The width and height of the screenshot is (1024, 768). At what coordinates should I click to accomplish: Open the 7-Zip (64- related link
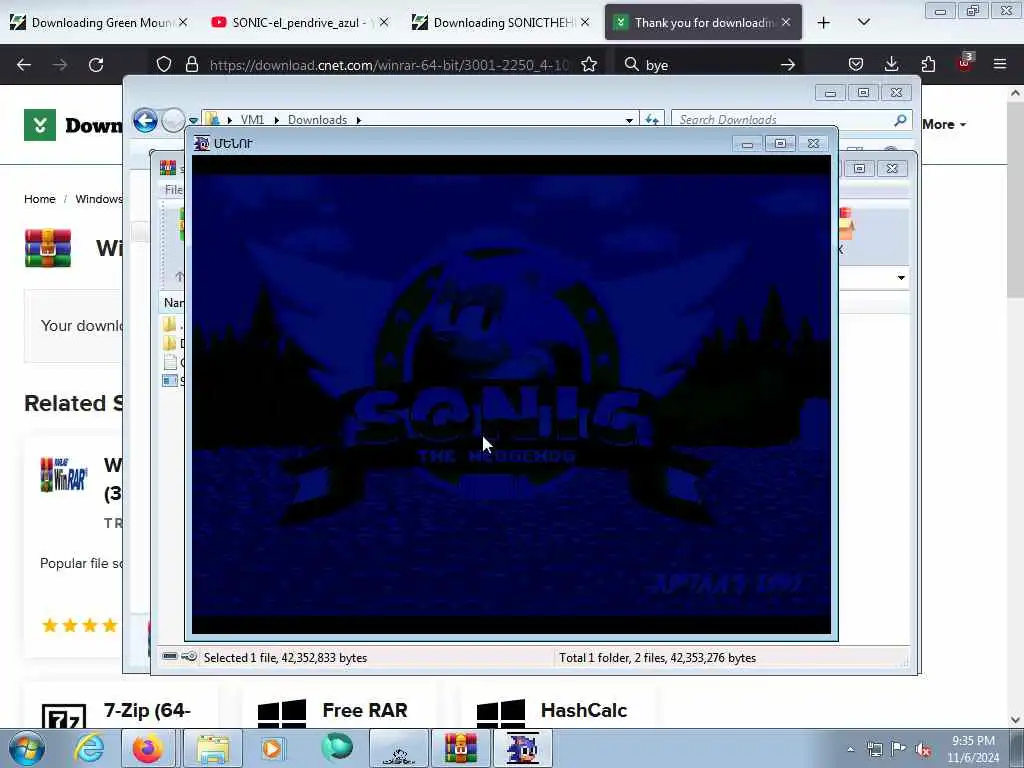pyautogui.click(x=147, y=710)
